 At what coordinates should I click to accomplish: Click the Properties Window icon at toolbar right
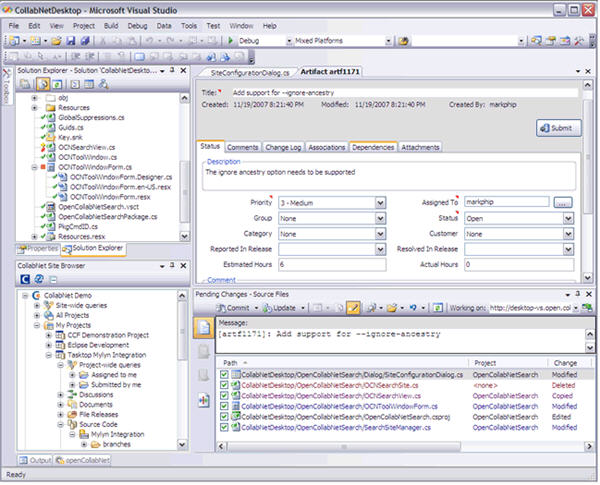coord(551,41)
